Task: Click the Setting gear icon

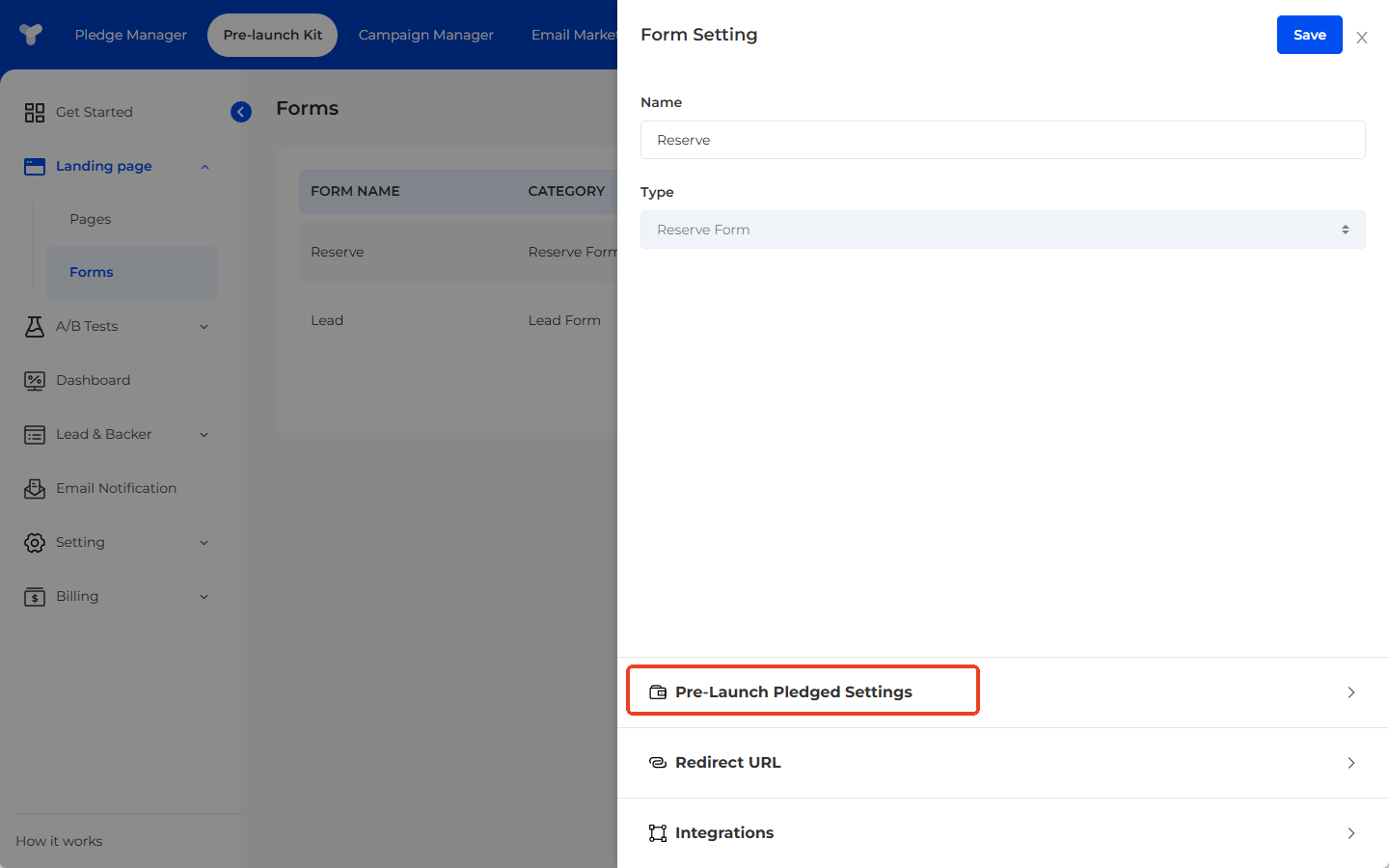Action: point(35,543)
